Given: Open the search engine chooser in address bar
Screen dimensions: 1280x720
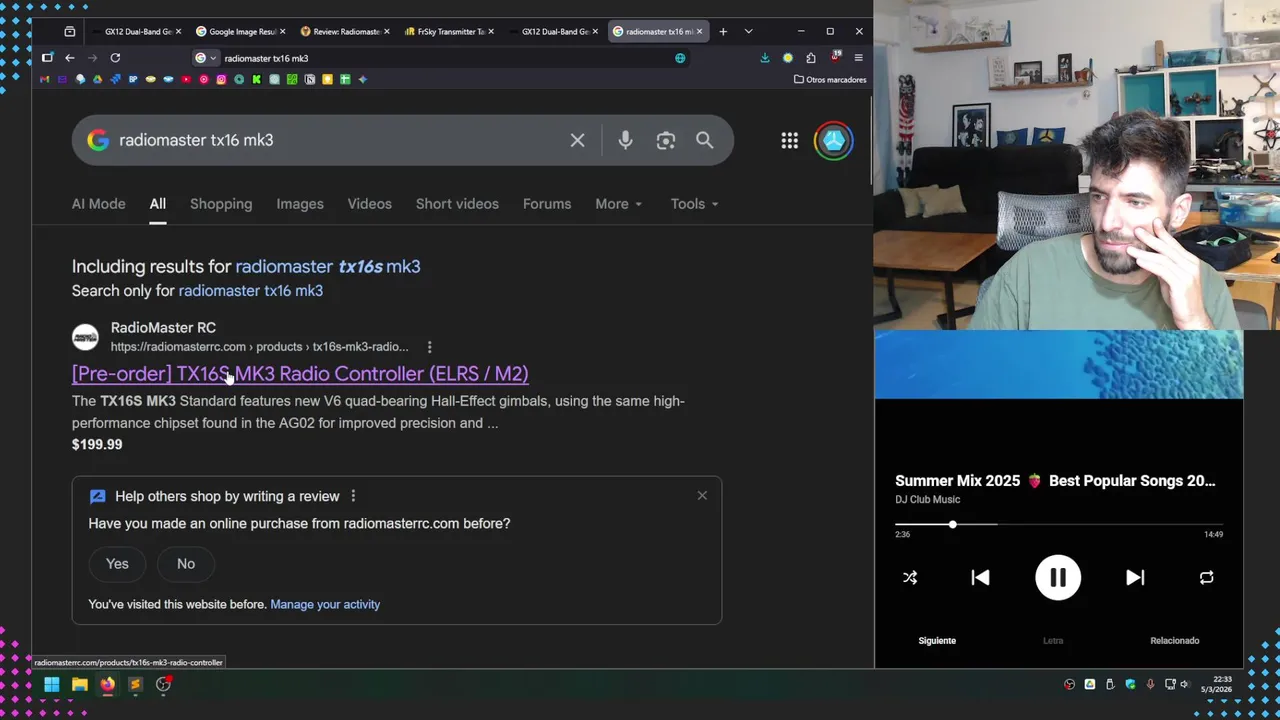Looking at the screenshot, I should (205, 58).
